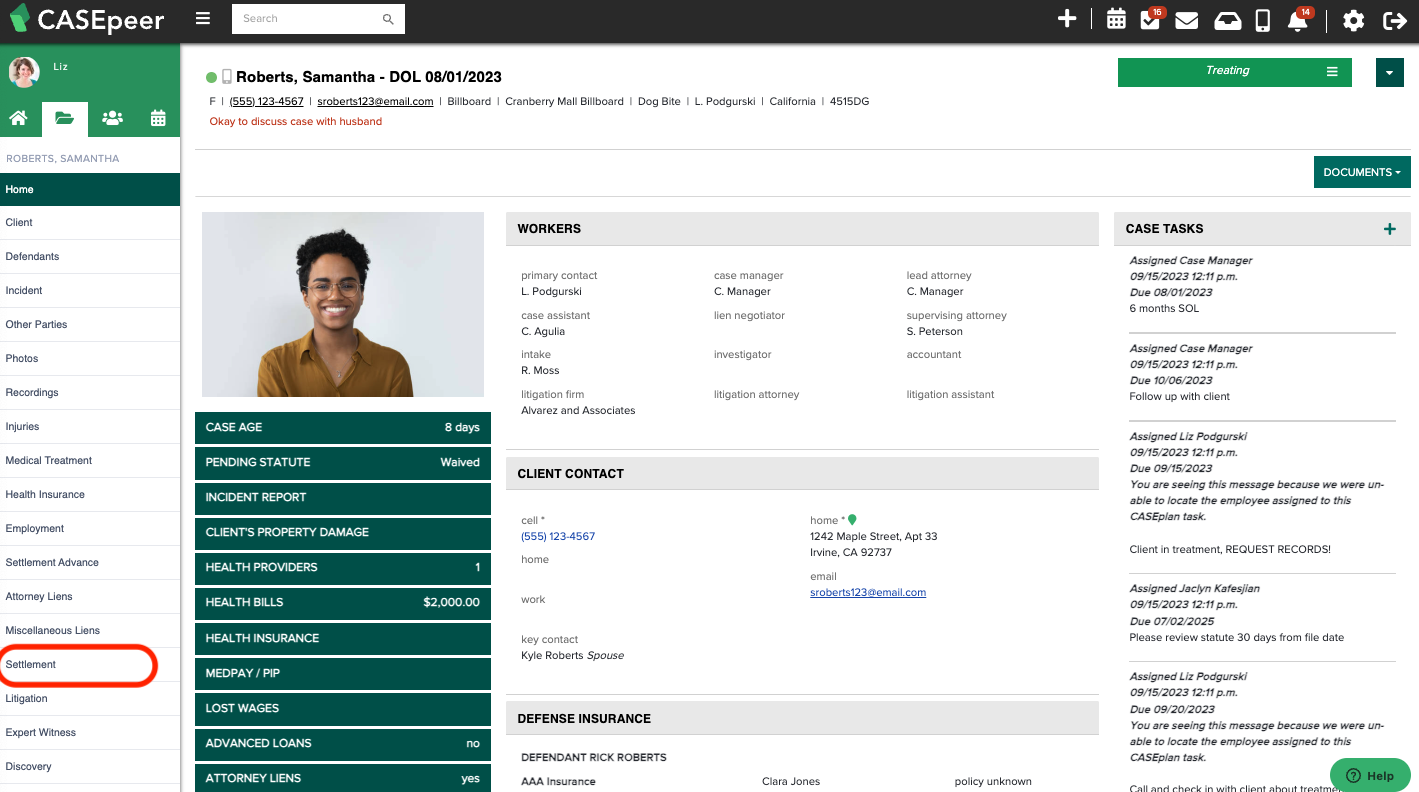Open Recordings in sidebar
This screenshot has width=1419, height=792.
tap(90, 393)
